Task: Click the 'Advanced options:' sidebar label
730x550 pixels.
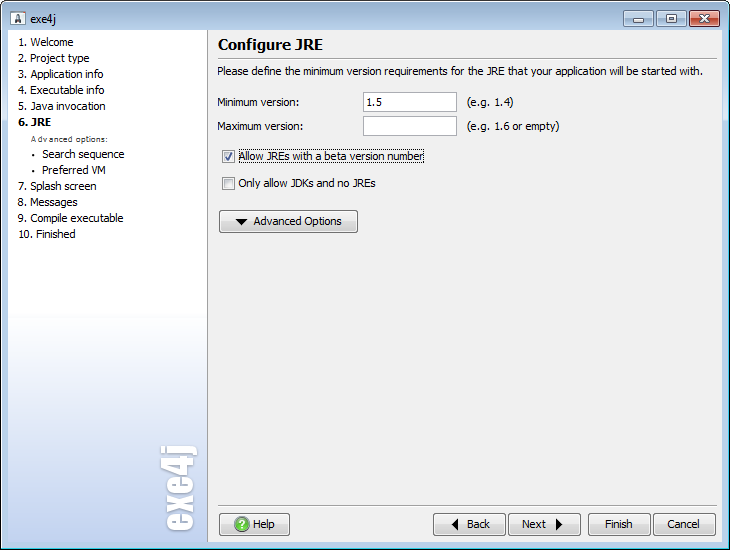Action: click(x=69, y=139)
